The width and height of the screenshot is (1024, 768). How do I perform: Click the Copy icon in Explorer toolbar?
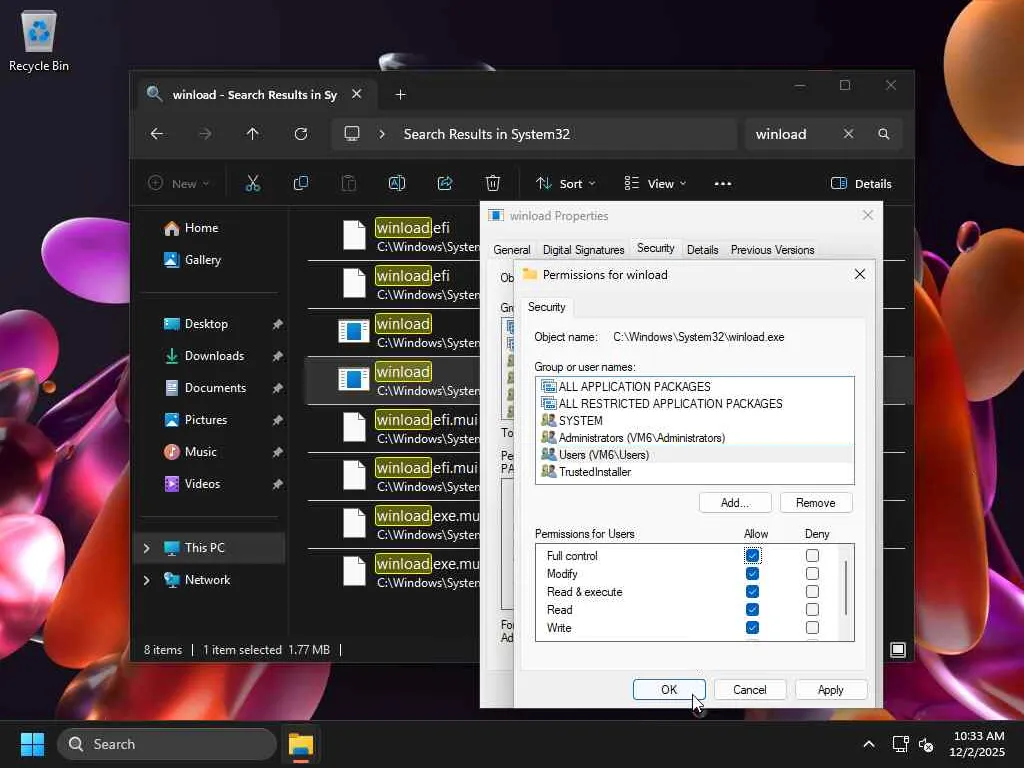click(300, 183)
